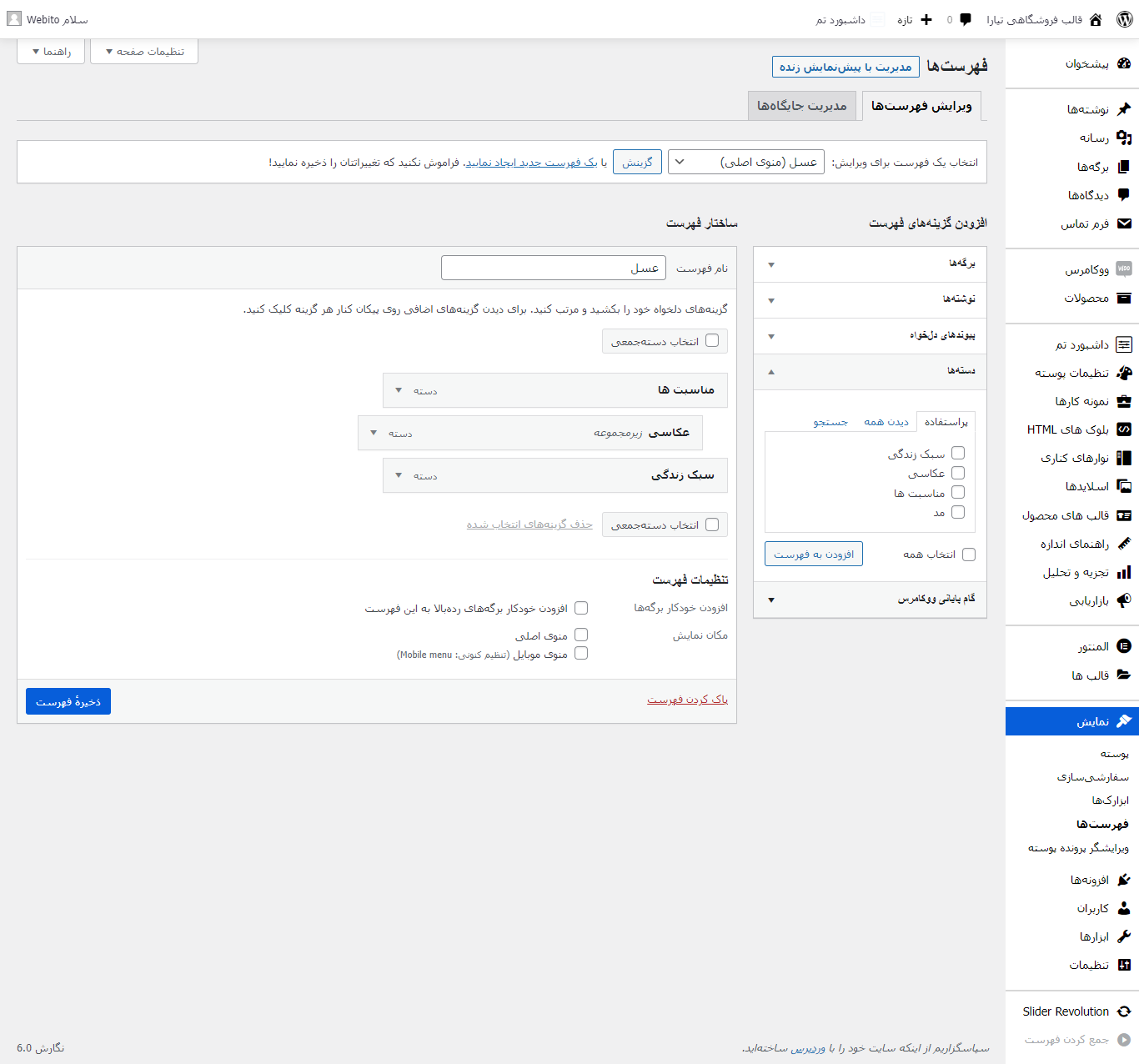Expand the برگه‌ها accordion section
The width and height of the screenshot is (1139, 1064).
pos(870,263)
